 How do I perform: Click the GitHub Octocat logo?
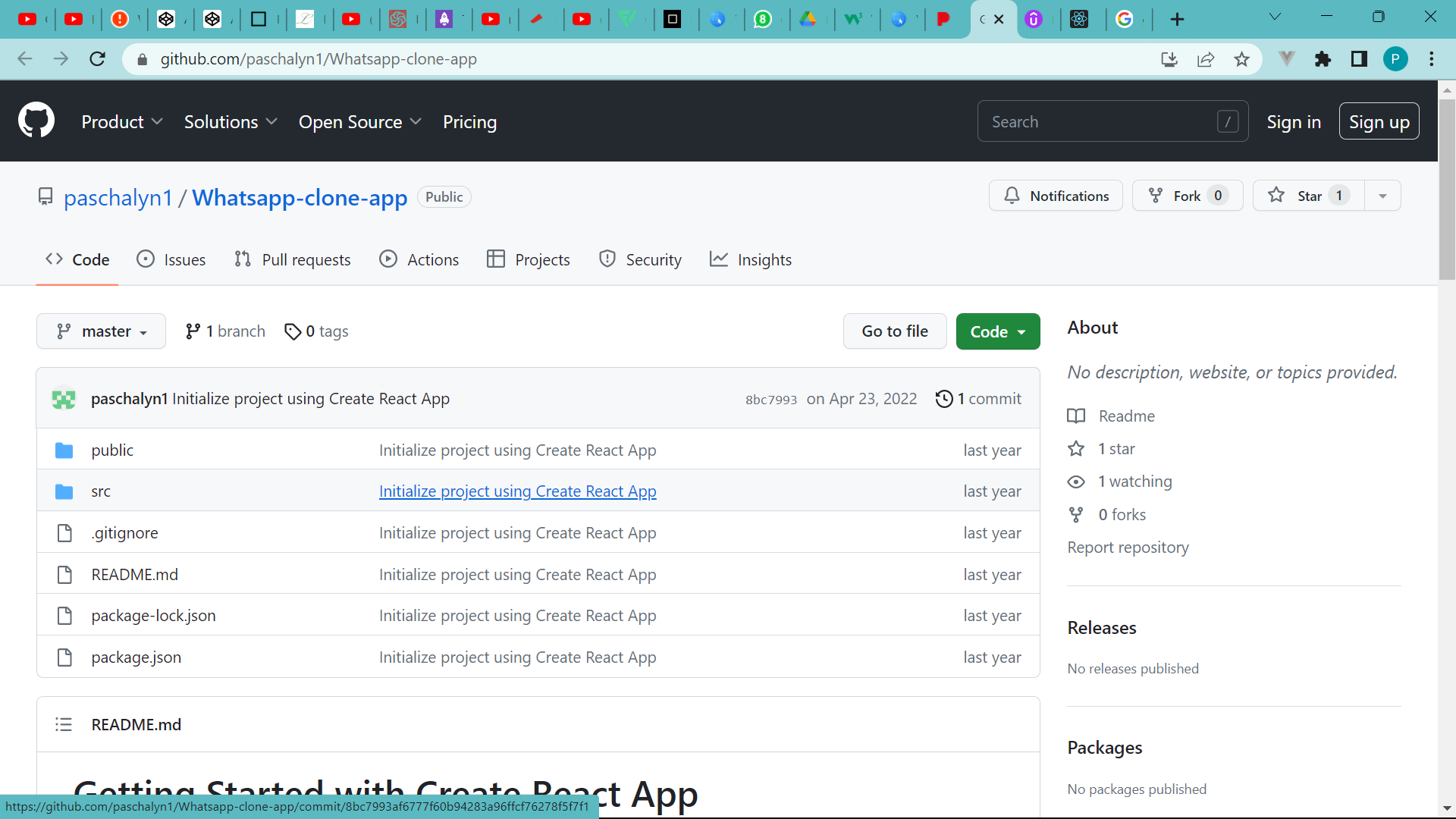pyautogui.click(x=36, y=121)
